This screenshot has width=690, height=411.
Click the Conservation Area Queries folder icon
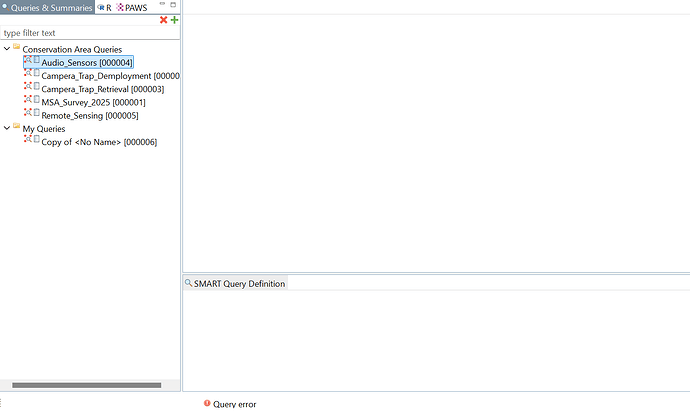[17, 48]
